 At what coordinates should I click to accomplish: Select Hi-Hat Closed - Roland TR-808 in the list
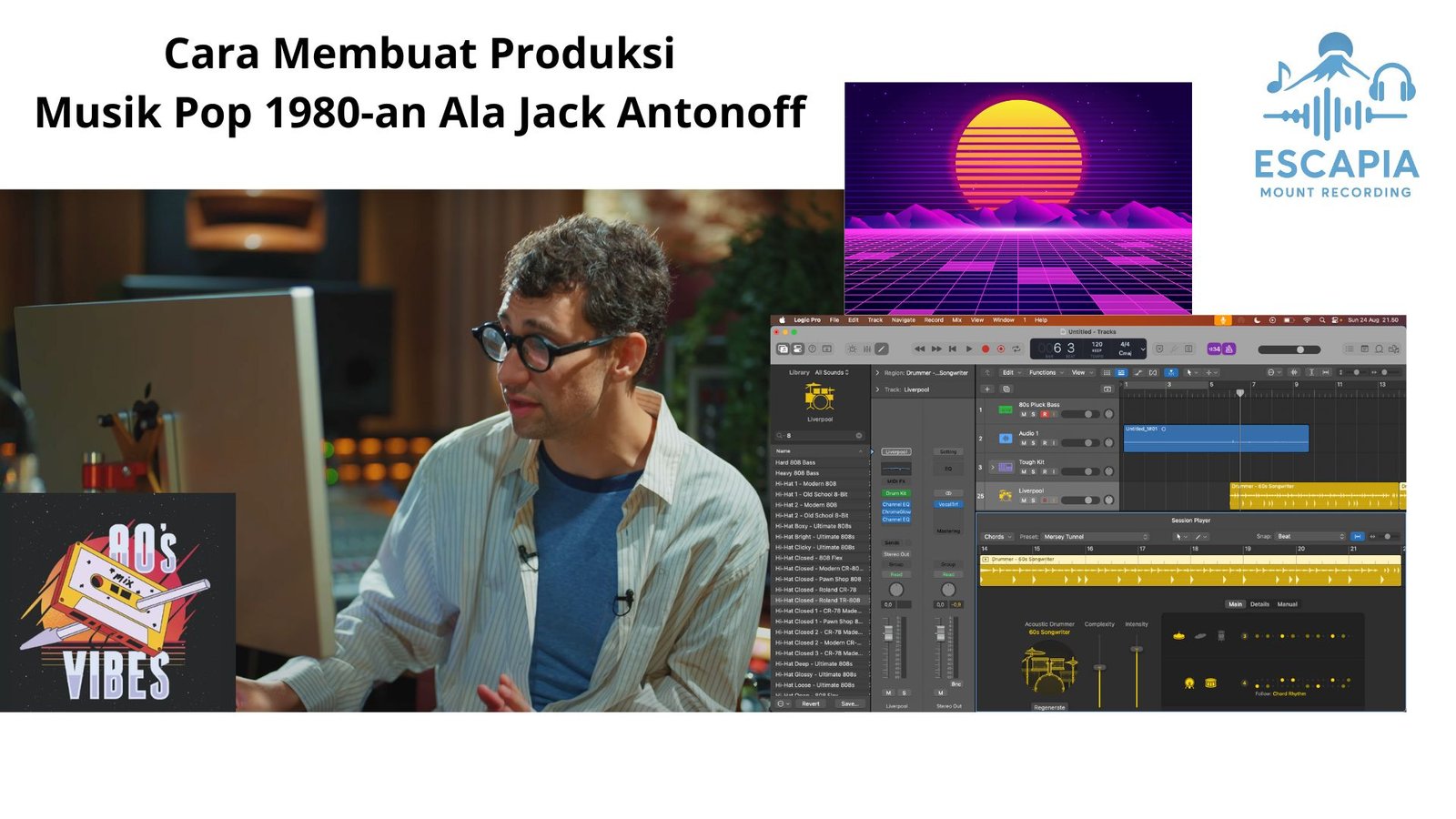point(817,601)
